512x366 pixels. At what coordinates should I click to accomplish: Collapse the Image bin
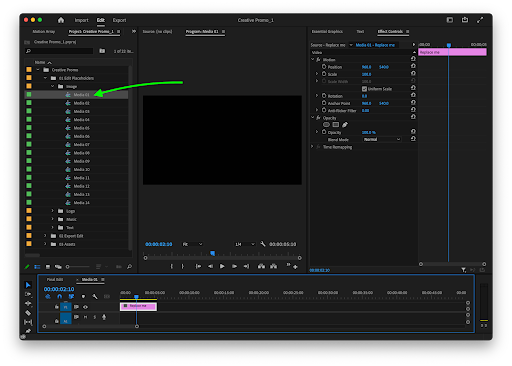(52, 86)
